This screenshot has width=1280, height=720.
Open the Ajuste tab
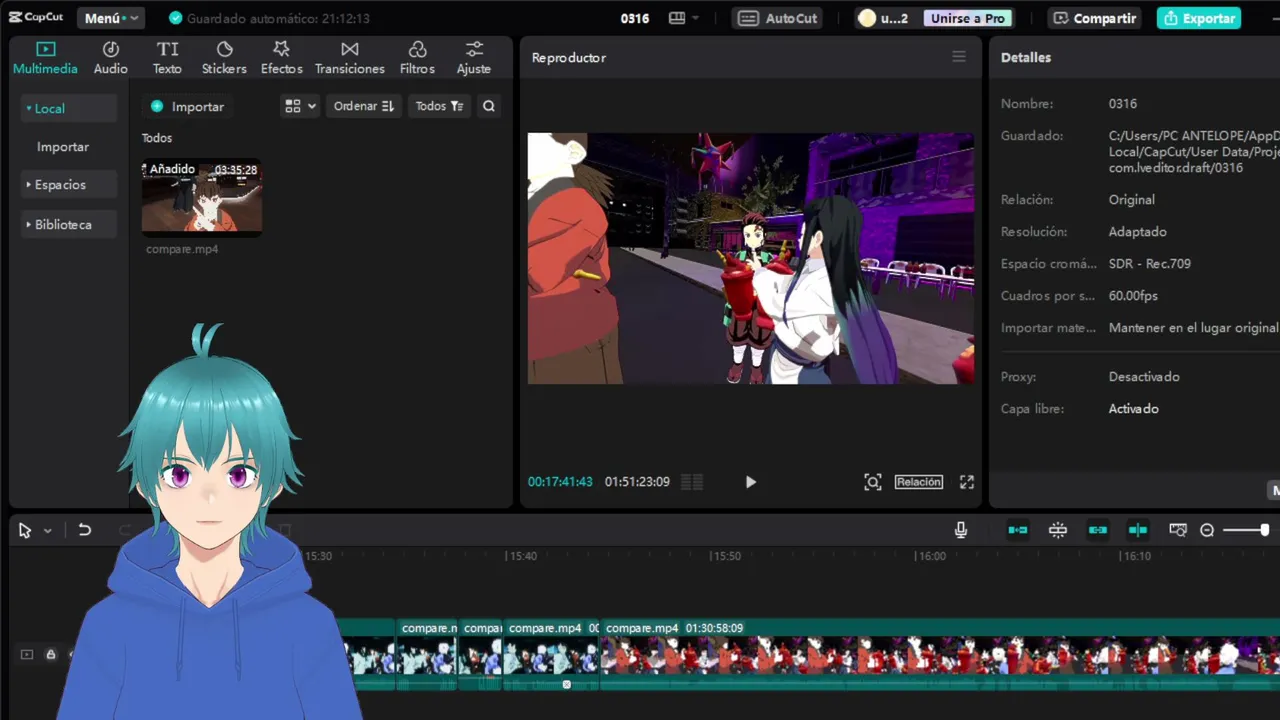point(474,58)
